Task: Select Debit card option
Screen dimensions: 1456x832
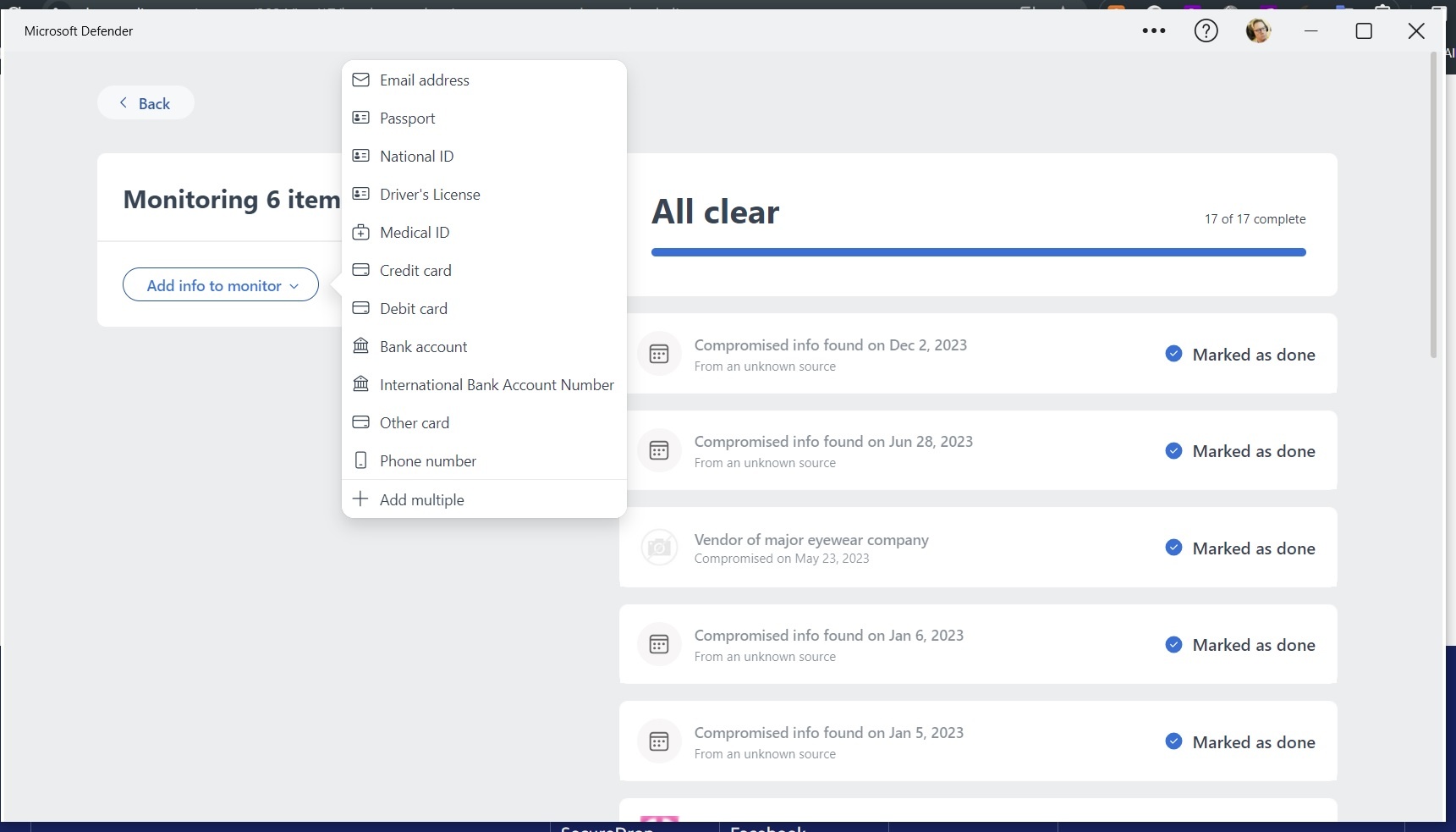Action: tap(484, 308)
